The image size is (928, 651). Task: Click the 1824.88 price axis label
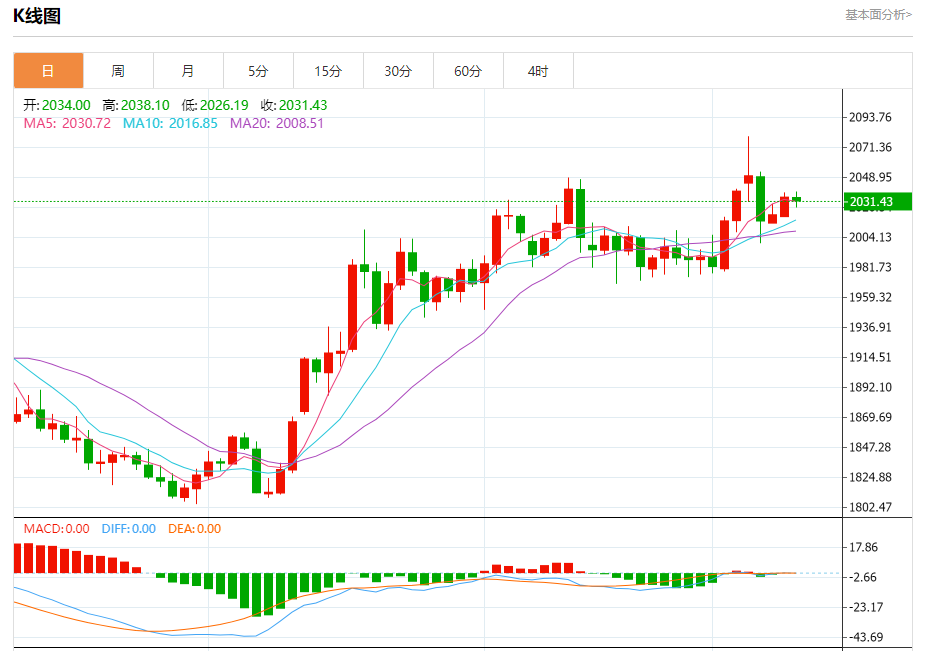point(870,477)
